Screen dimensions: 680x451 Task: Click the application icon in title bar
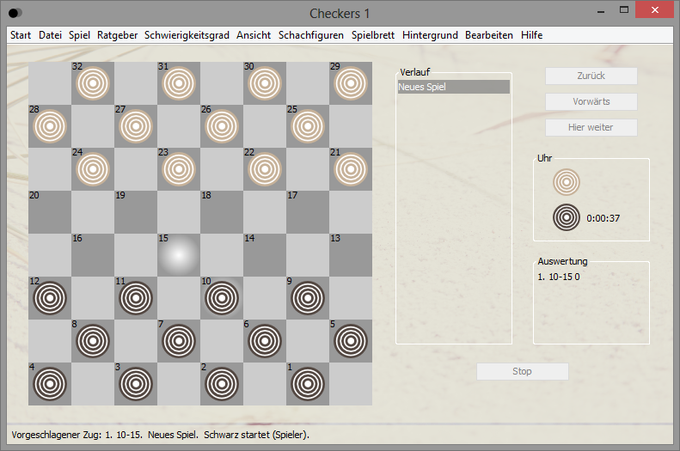pyautogui.click(x=15, y=13)
